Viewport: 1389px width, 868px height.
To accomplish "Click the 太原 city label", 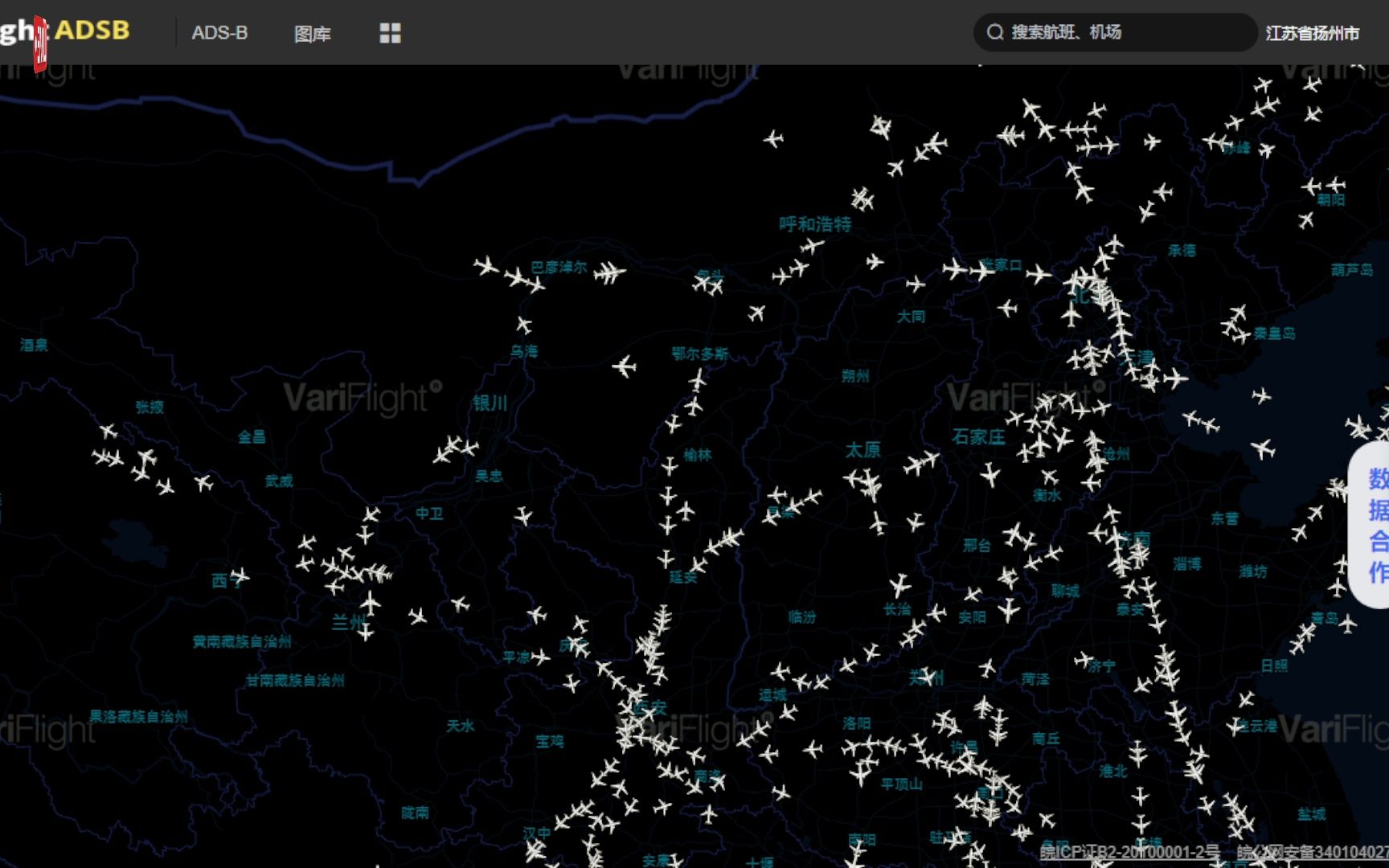I will point(862,449).
